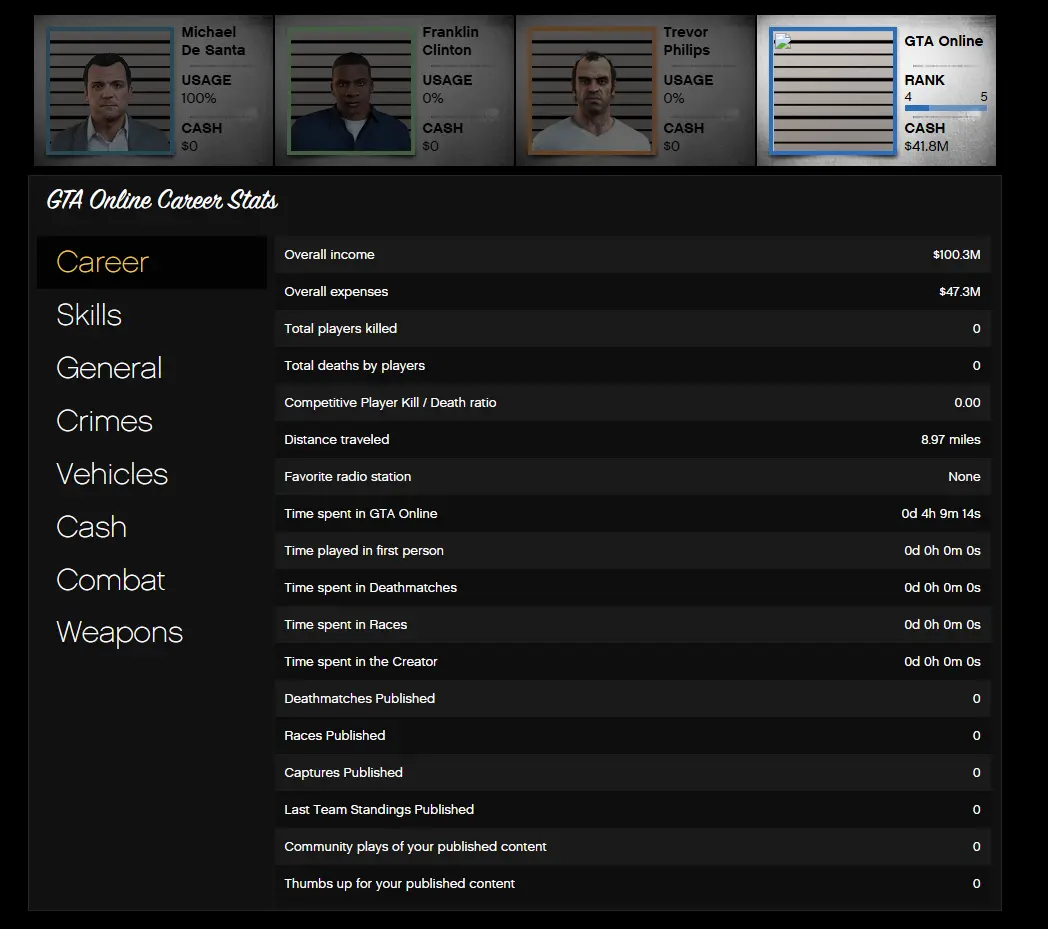The height and width of the screenshot is (929, 1048).
Task: Select the Deathmatches Published row
Action: 632,698
